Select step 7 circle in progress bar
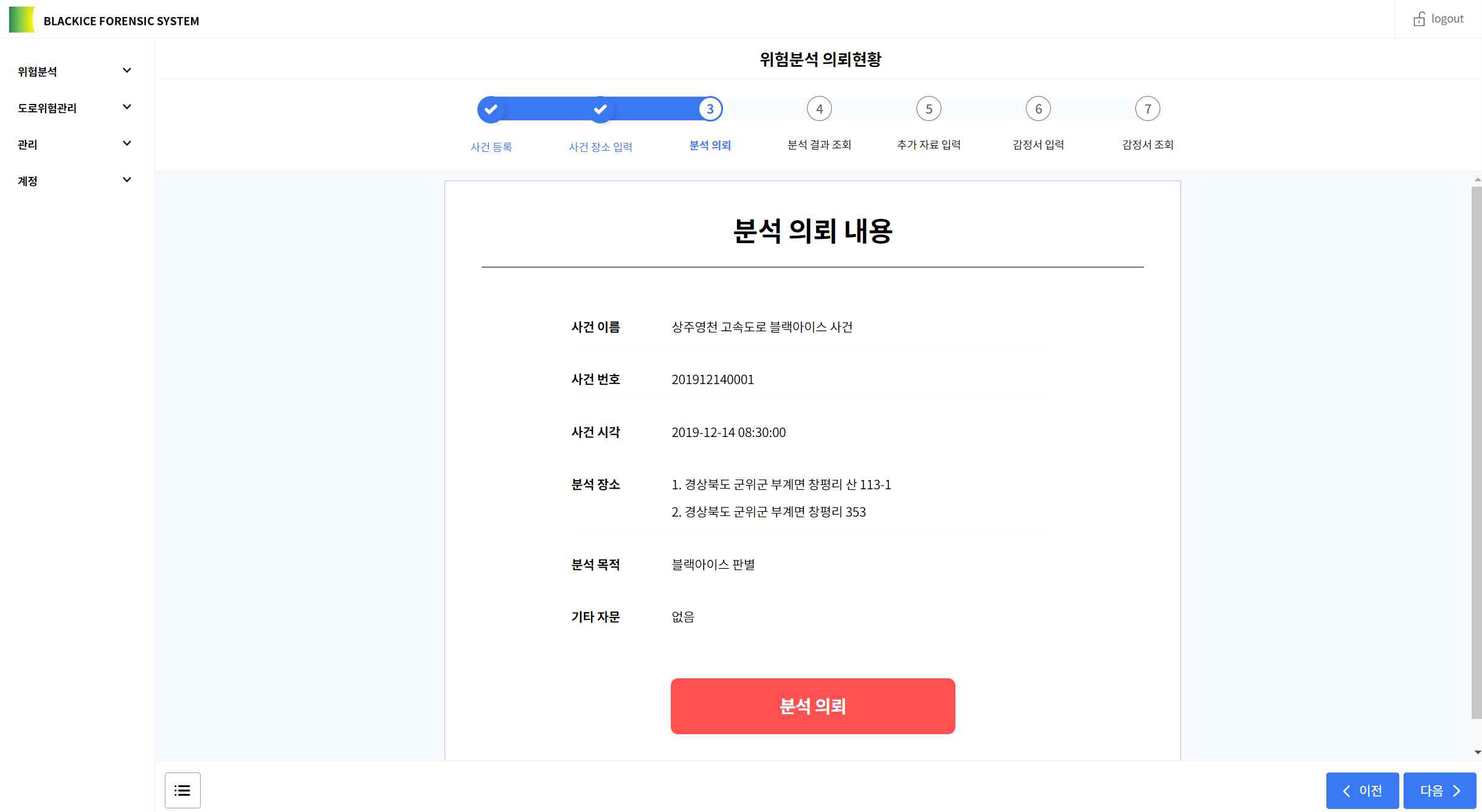This screenshot has height=812, width=1482. [x=1148, y=109]
